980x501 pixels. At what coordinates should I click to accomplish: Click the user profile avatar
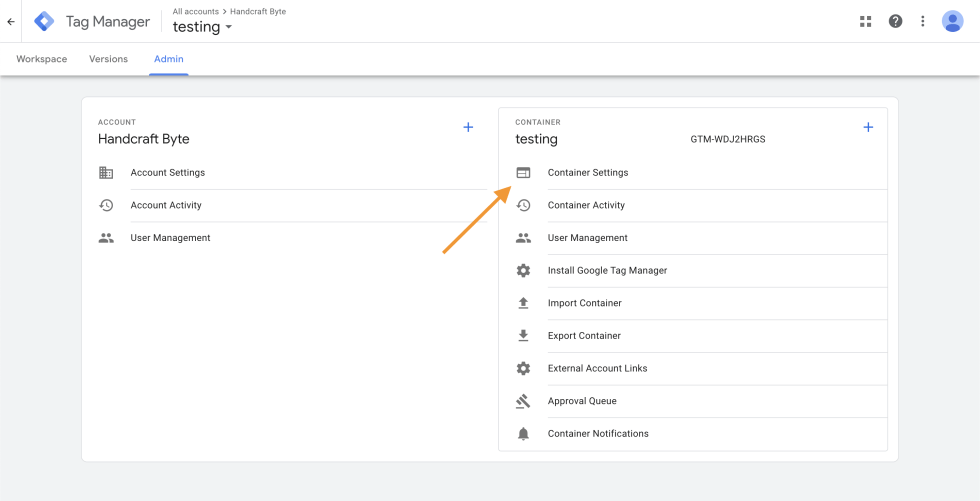pos(952,21)
